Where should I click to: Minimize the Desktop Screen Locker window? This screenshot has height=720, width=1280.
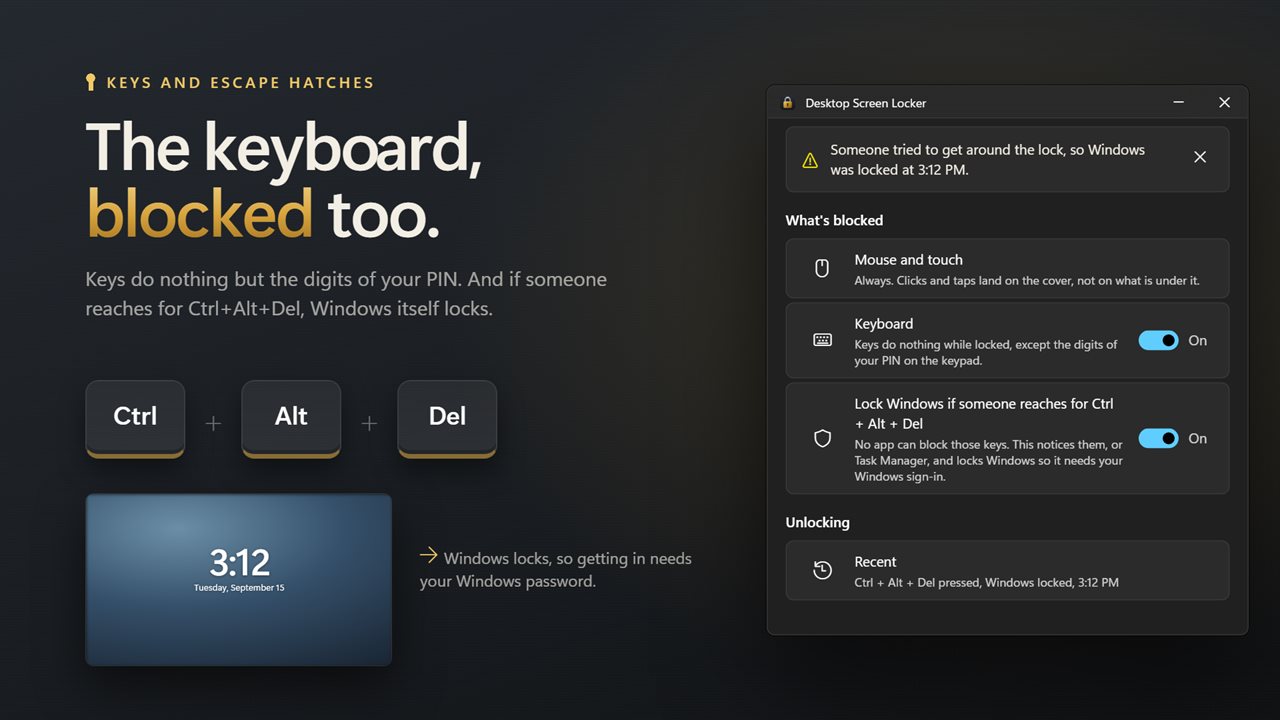(1179, 103)
